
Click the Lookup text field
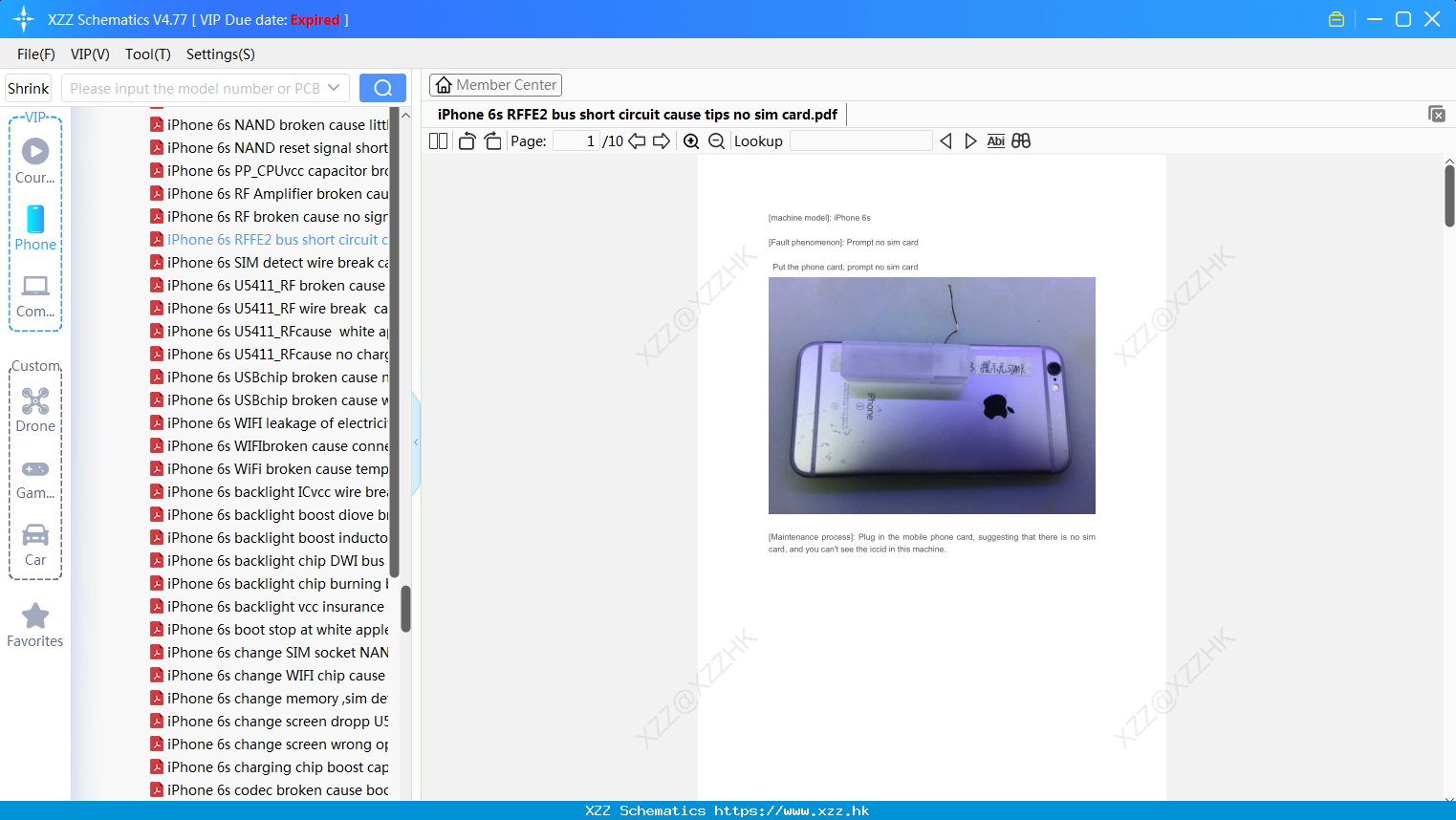(x=860, y=140)
